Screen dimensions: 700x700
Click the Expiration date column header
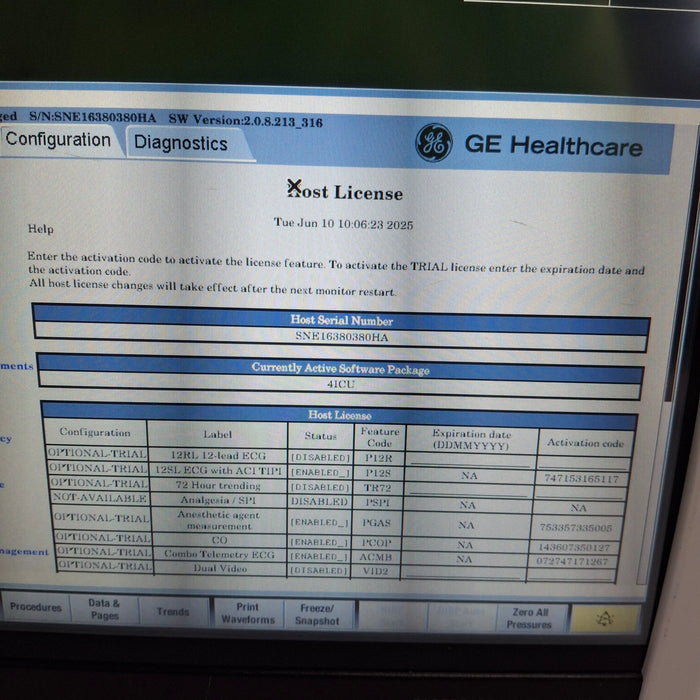click(x=471, y=440)
